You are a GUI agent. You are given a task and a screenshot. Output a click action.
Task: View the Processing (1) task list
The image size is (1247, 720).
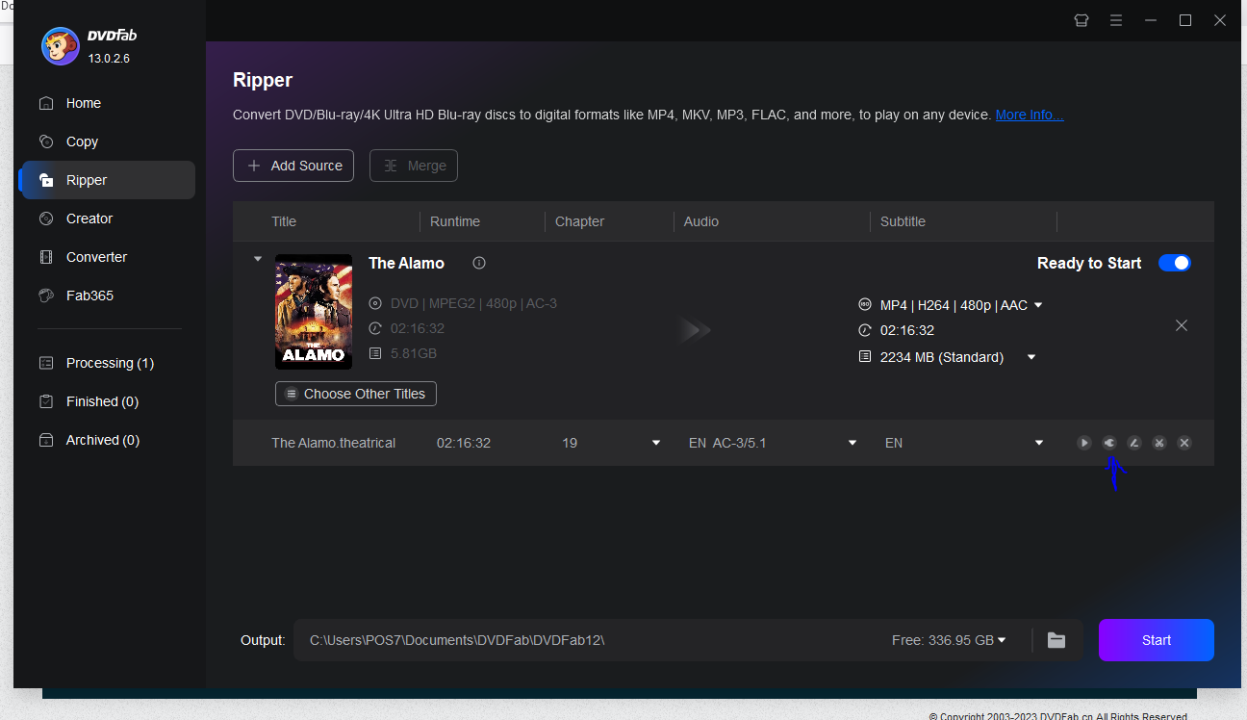(x=107, y=363)
